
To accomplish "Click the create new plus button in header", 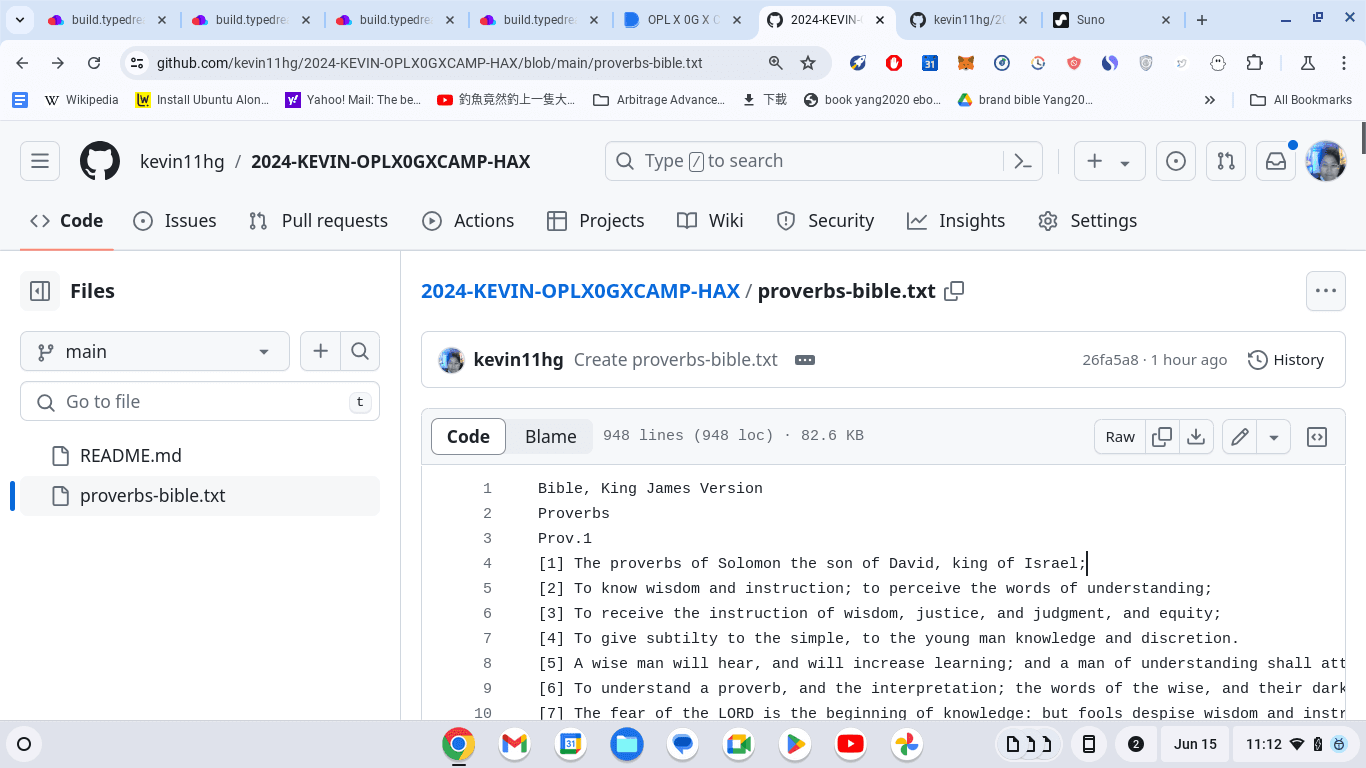I will [1110, 161].
